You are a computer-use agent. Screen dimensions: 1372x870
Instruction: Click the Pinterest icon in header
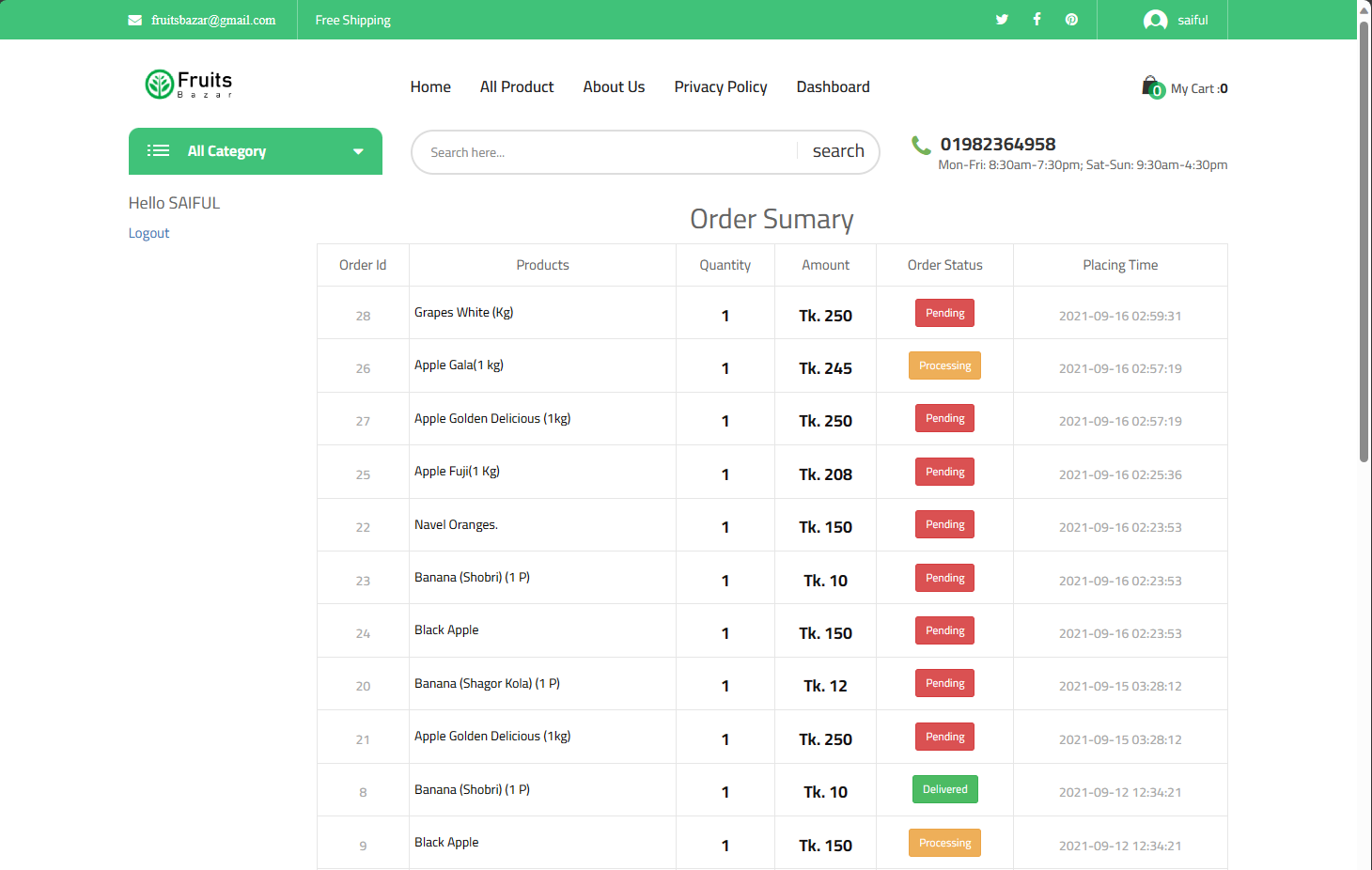[1071, 20]
